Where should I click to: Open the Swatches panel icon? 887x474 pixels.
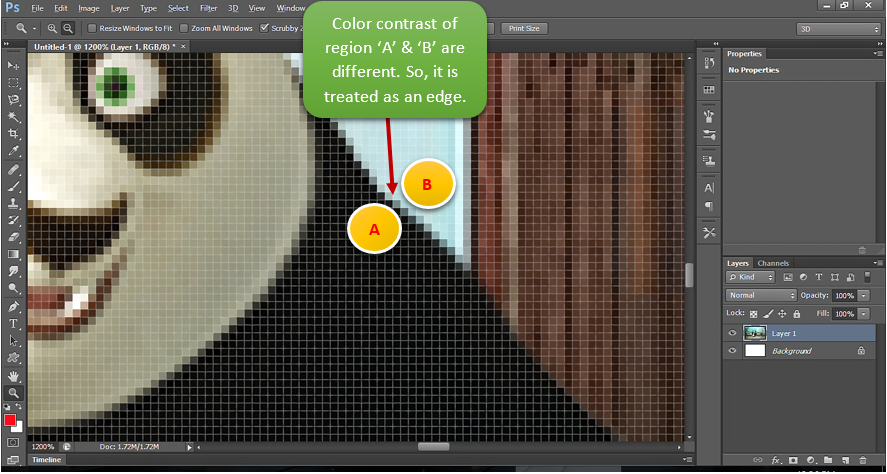tap(709, 90)
